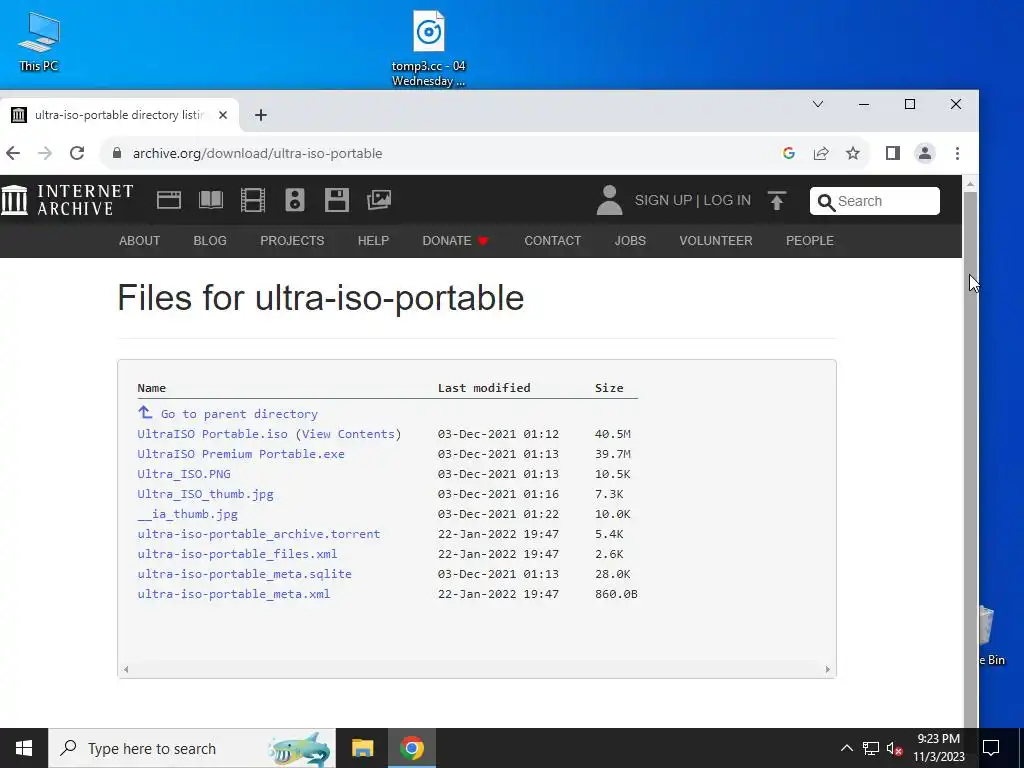1024x768 pixels.
Task: Open the Ultra_ISO.PNG file link
Action: (184, 473)
